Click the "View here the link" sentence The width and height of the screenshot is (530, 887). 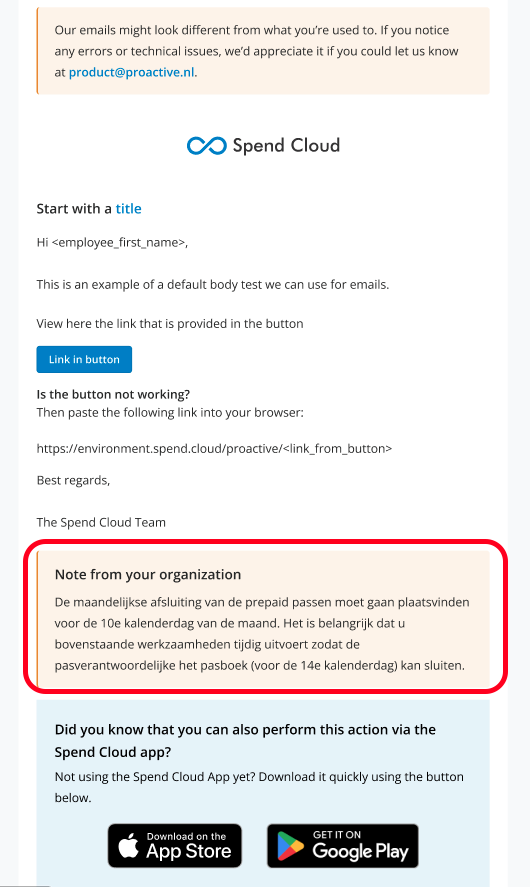click(170, 324)
